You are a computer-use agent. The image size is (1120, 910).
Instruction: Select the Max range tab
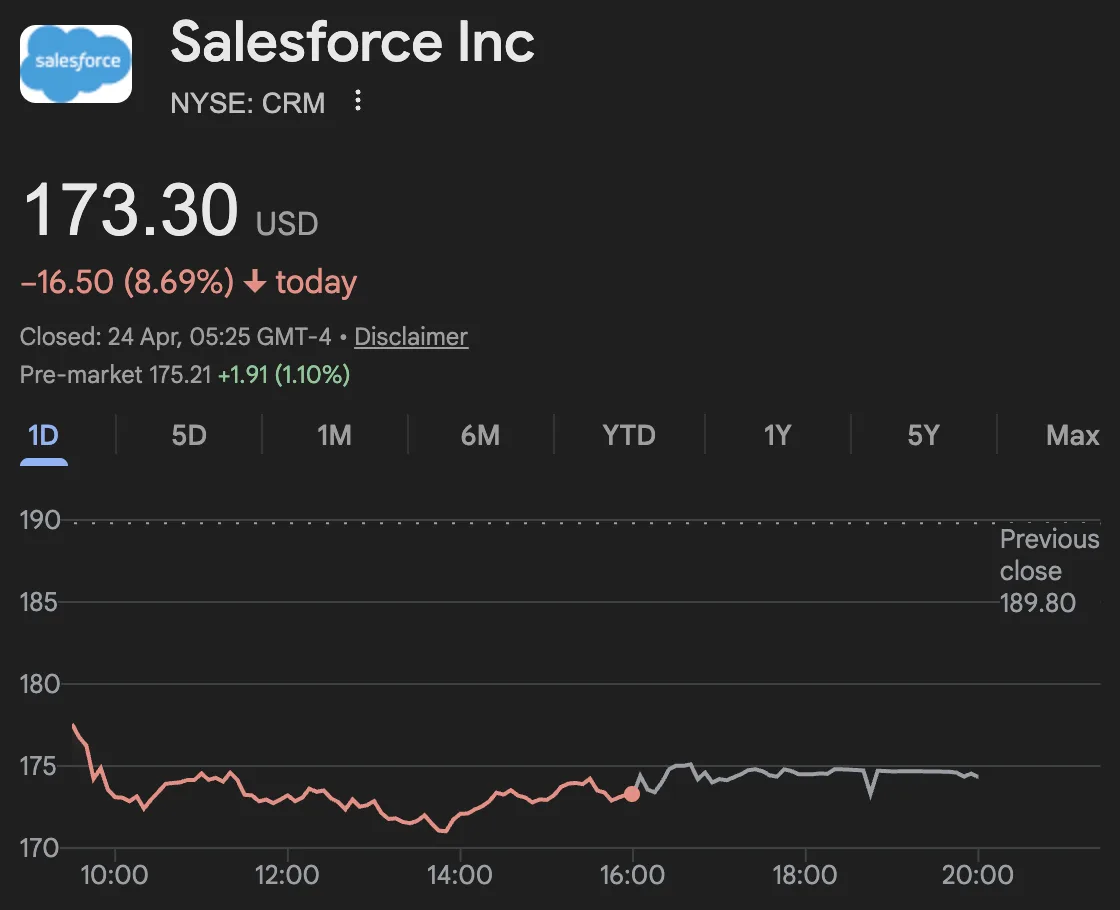click(x=1072, y=436)
